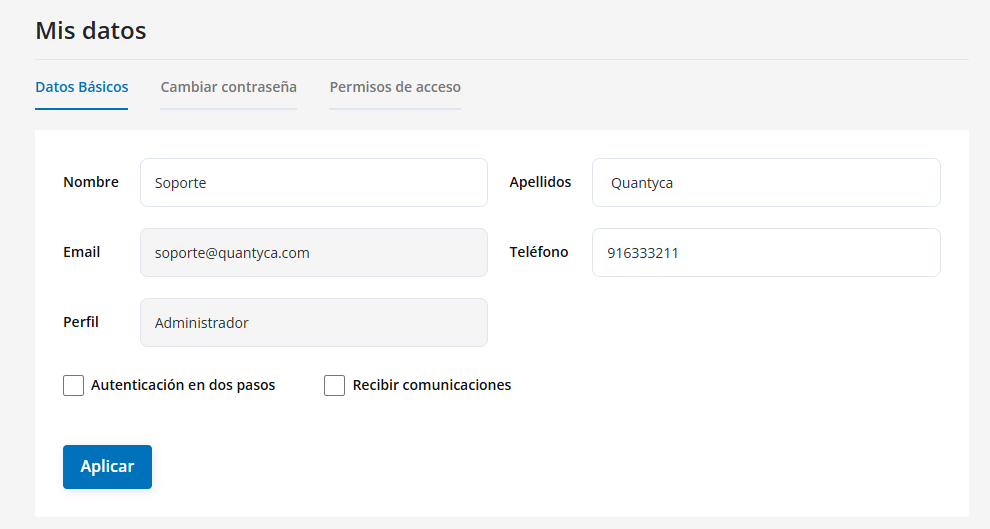The height and width of the screenshot is (529, 990).
Task: Click the Nombre field containing Soporte
Action: click(x=314, y=182)
